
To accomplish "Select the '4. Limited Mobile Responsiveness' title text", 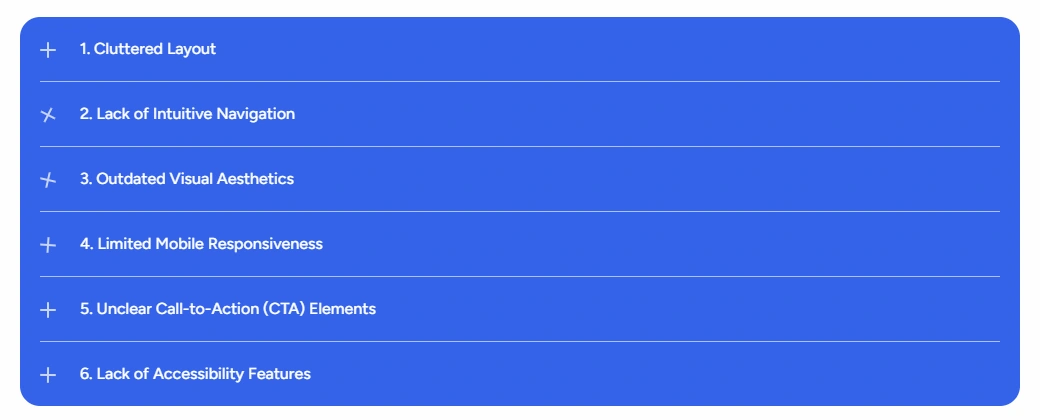I will (x=201, y=244).
